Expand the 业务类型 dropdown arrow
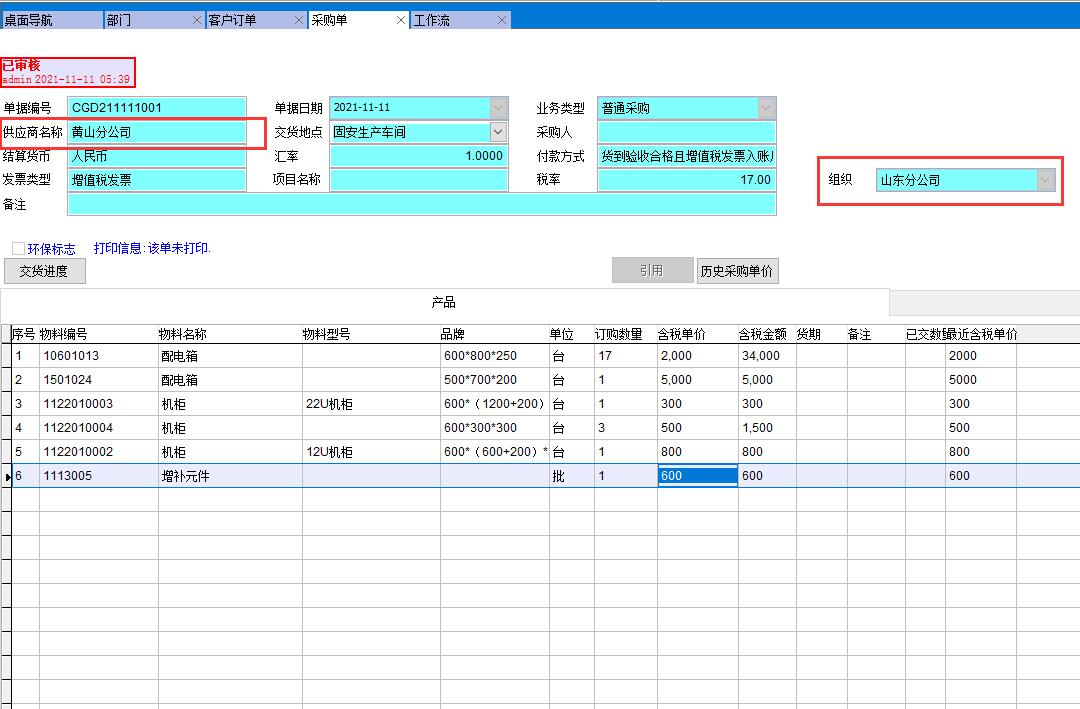1080x709 pixels. click(x=766, y=108)
